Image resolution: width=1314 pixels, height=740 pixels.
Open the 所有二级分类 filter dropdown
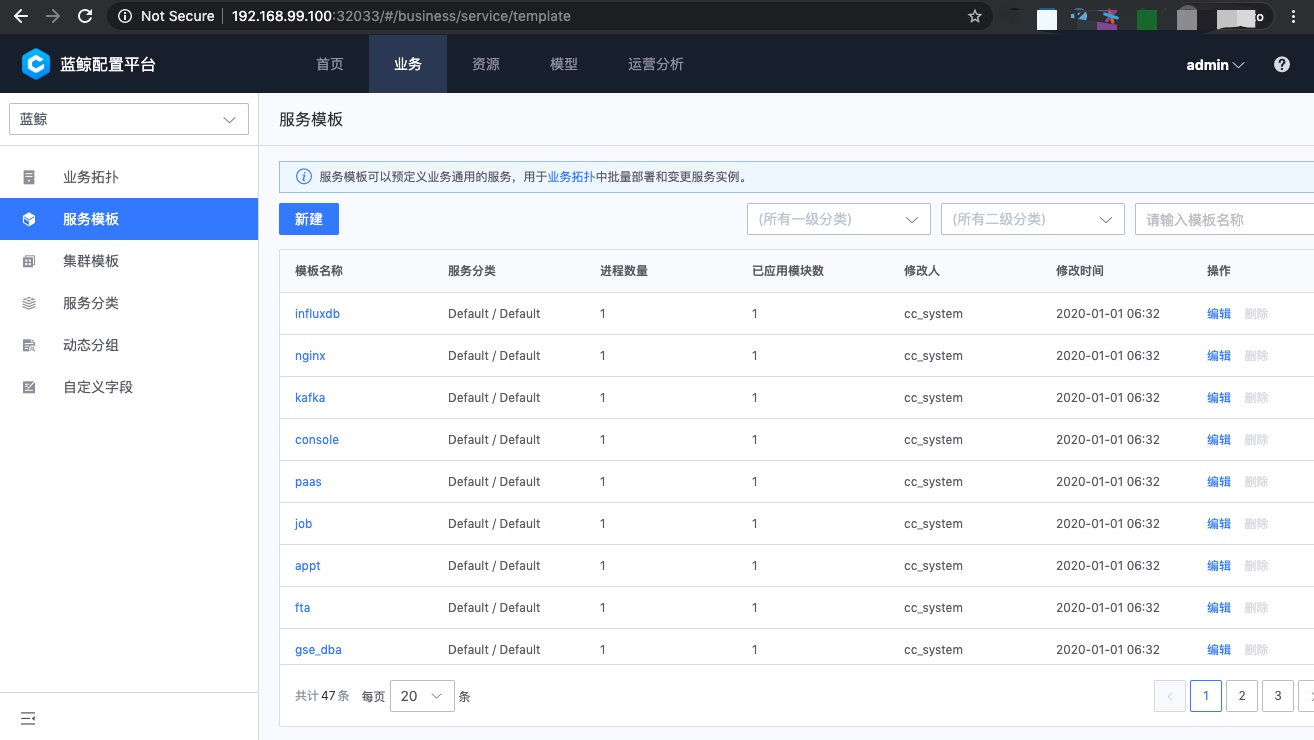(x=1033, y=219)
